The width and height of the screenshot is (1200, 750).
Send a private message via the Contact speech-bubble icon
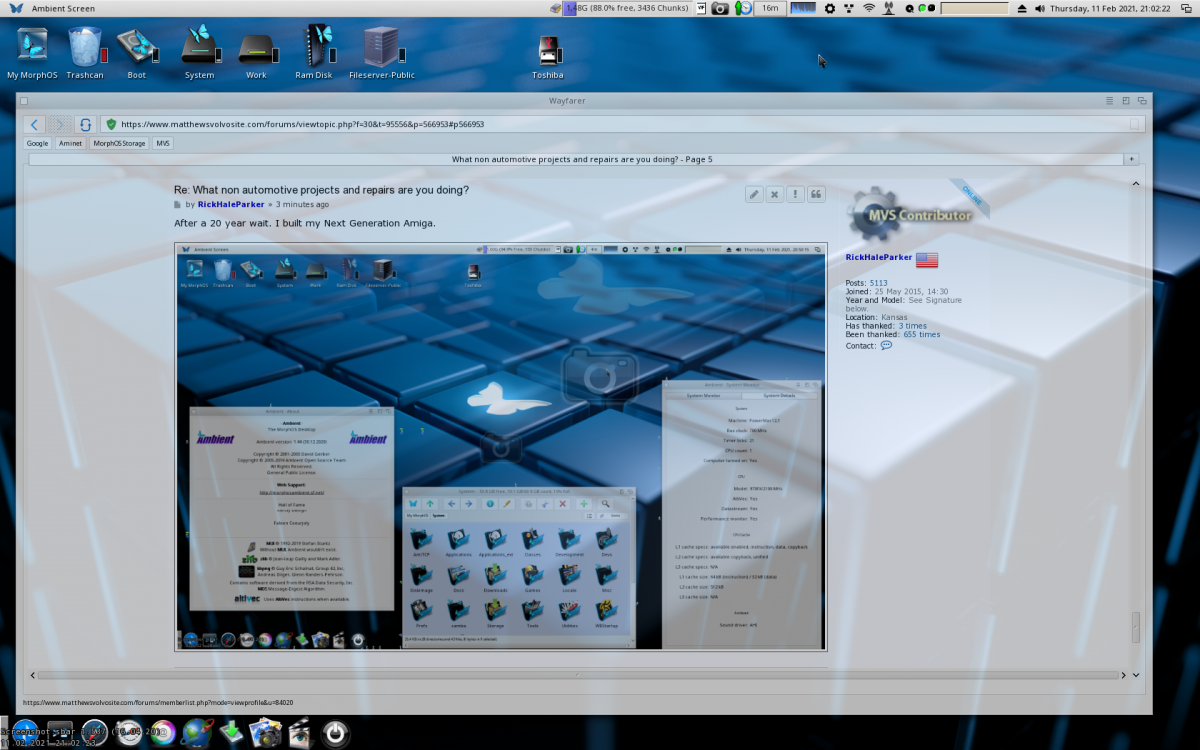(886, 345)
